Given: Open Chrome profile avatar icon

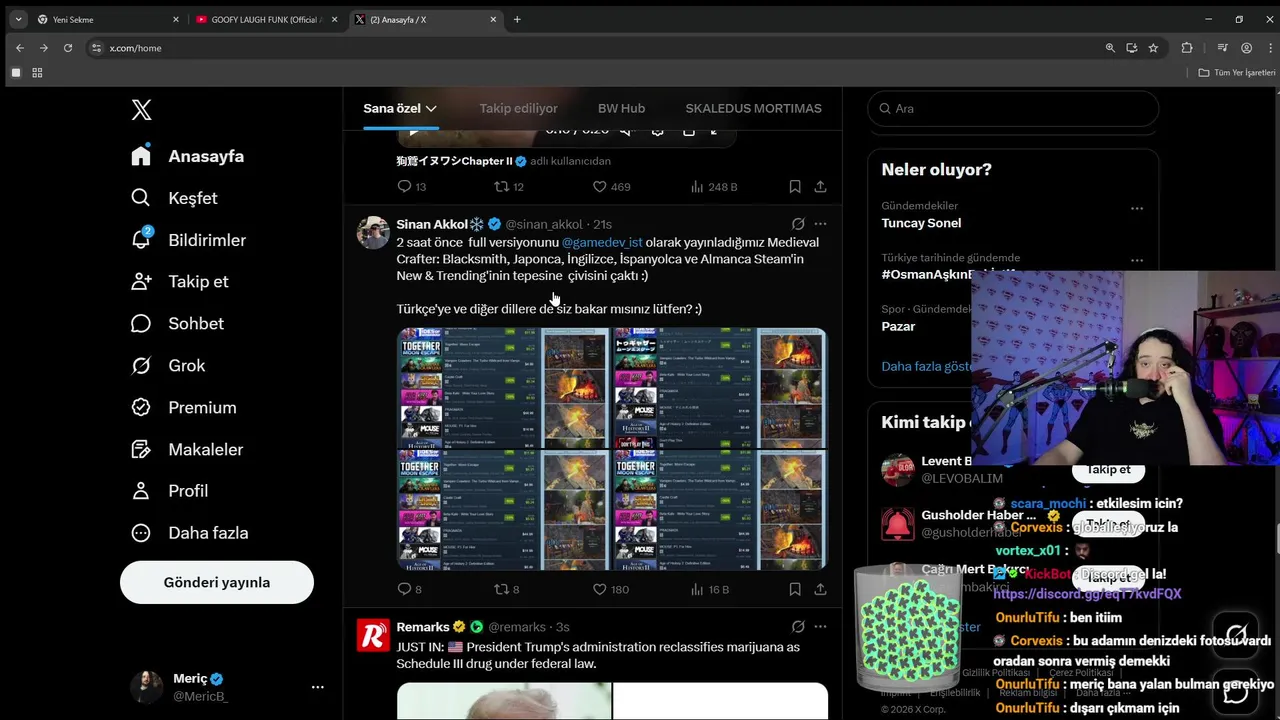Looking at the screenshot, I should (1246, 48).
